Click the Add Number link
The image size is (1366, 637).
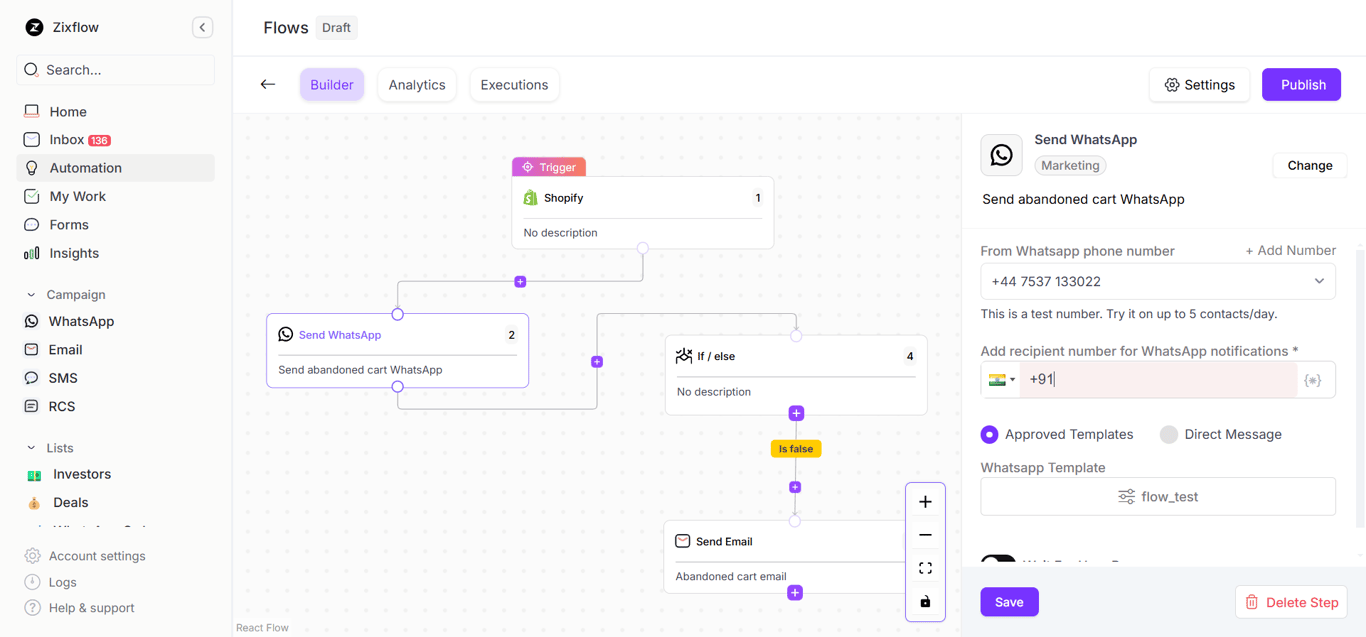1290,250
